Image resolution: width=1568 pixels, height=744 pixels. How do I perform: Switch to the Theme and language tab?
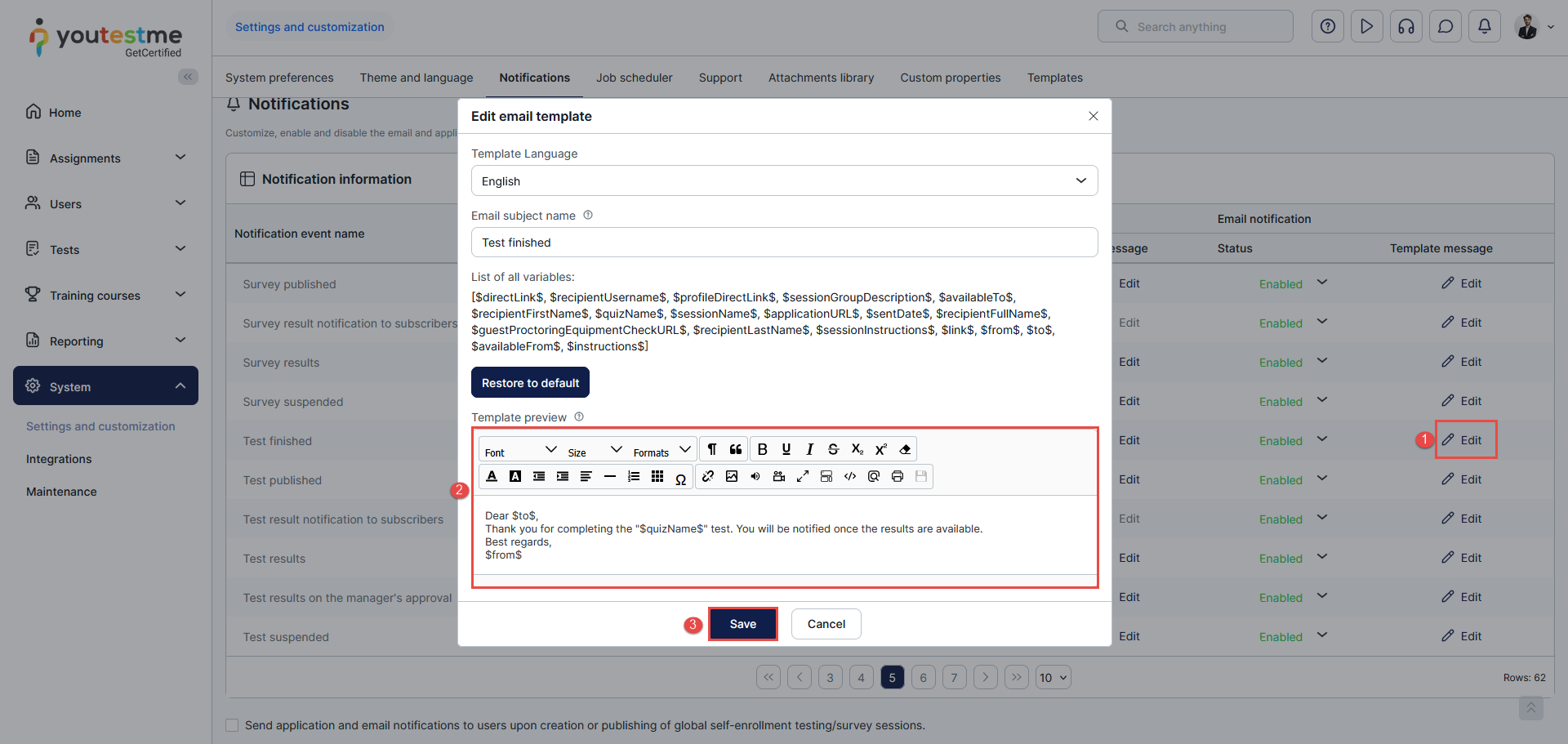point(416,78)
